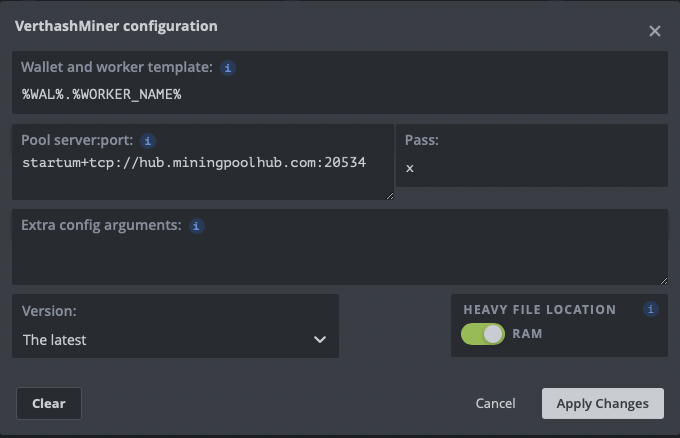Viewport: 680px width, 438px height.
Task: Close the VerthashMiner configuration dialog
Action: (654, 31)
